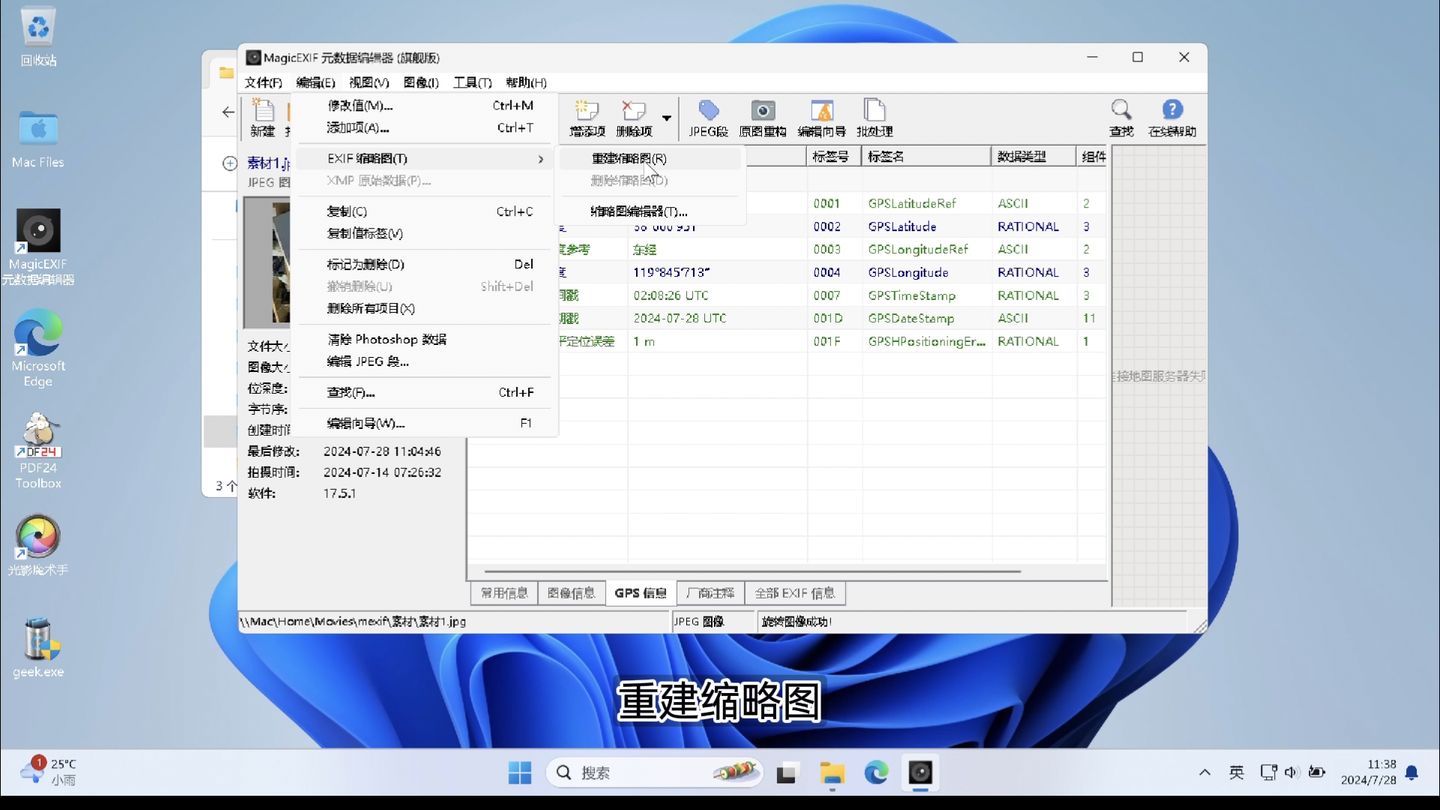Open the dropdown arrow beside 删除项
1440x810 pixels.
667,119
